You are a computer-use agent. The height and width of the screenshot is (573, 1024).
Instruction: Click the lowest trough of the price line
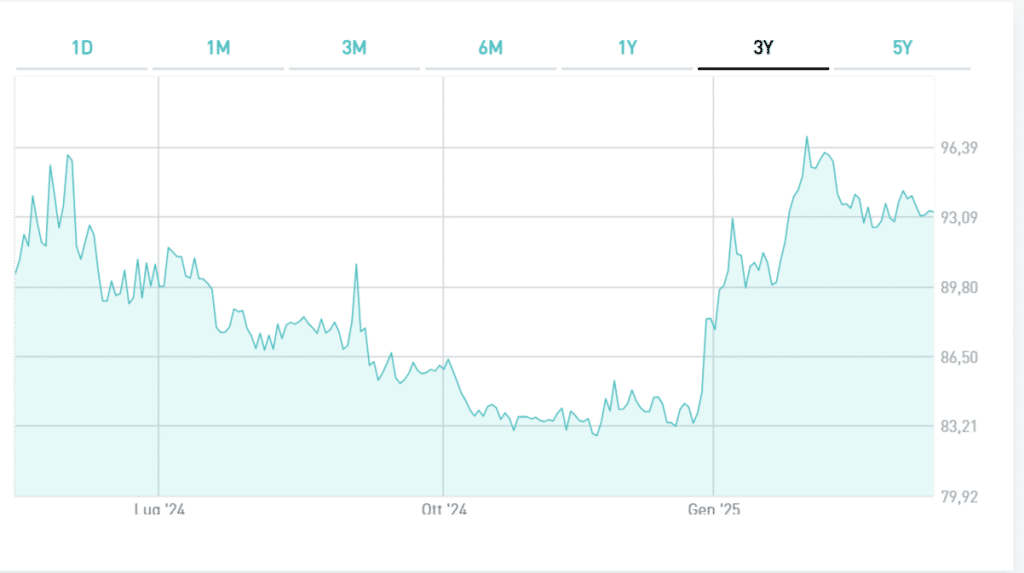coord(596,436)
